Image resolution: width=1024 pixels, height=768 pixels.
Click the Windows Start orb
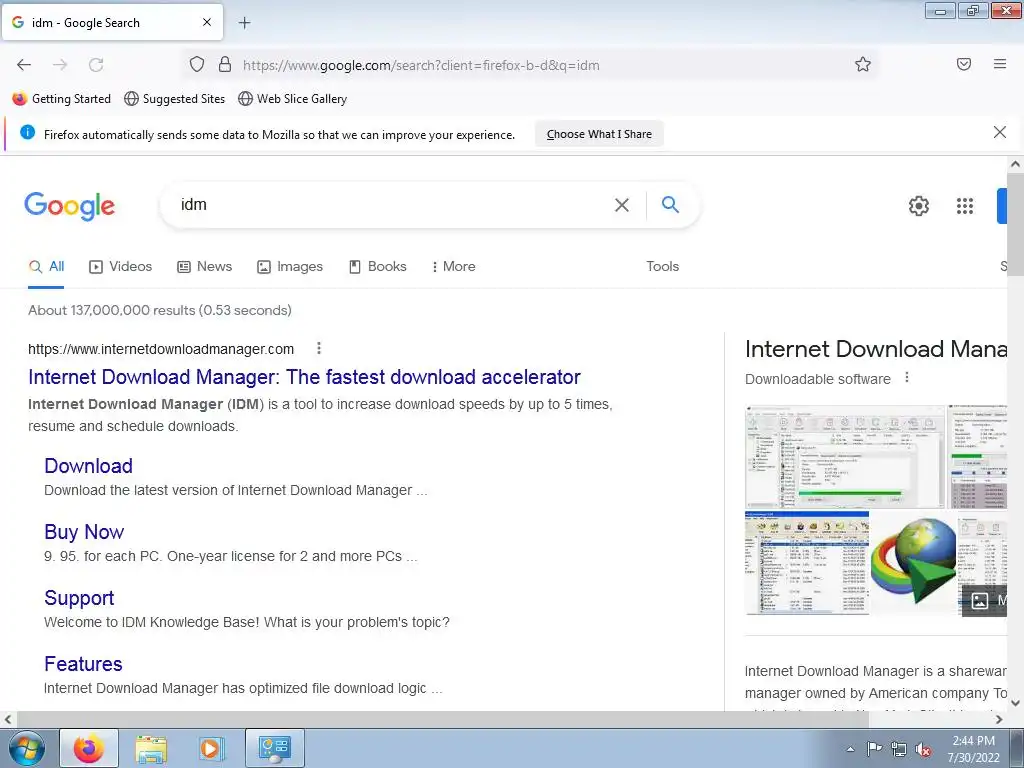pos(26,748)
